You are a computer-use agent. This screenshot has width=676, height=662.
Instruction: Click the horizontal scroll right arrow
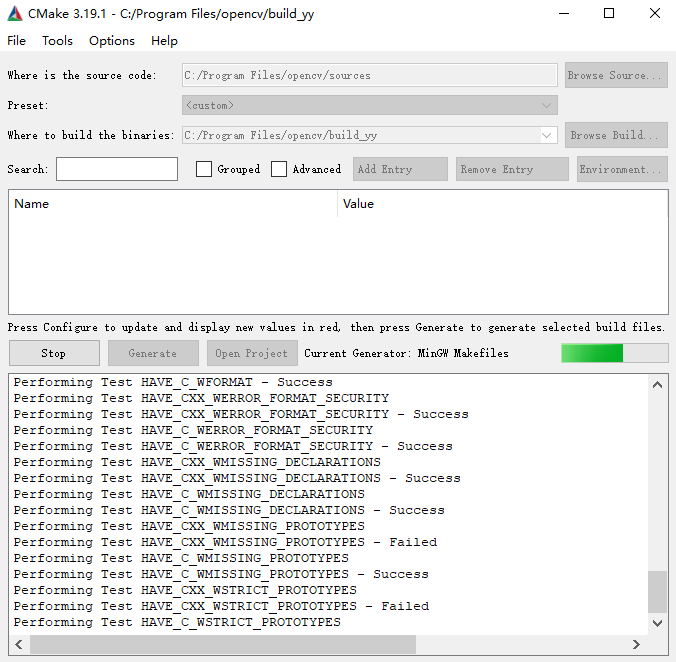636,644
